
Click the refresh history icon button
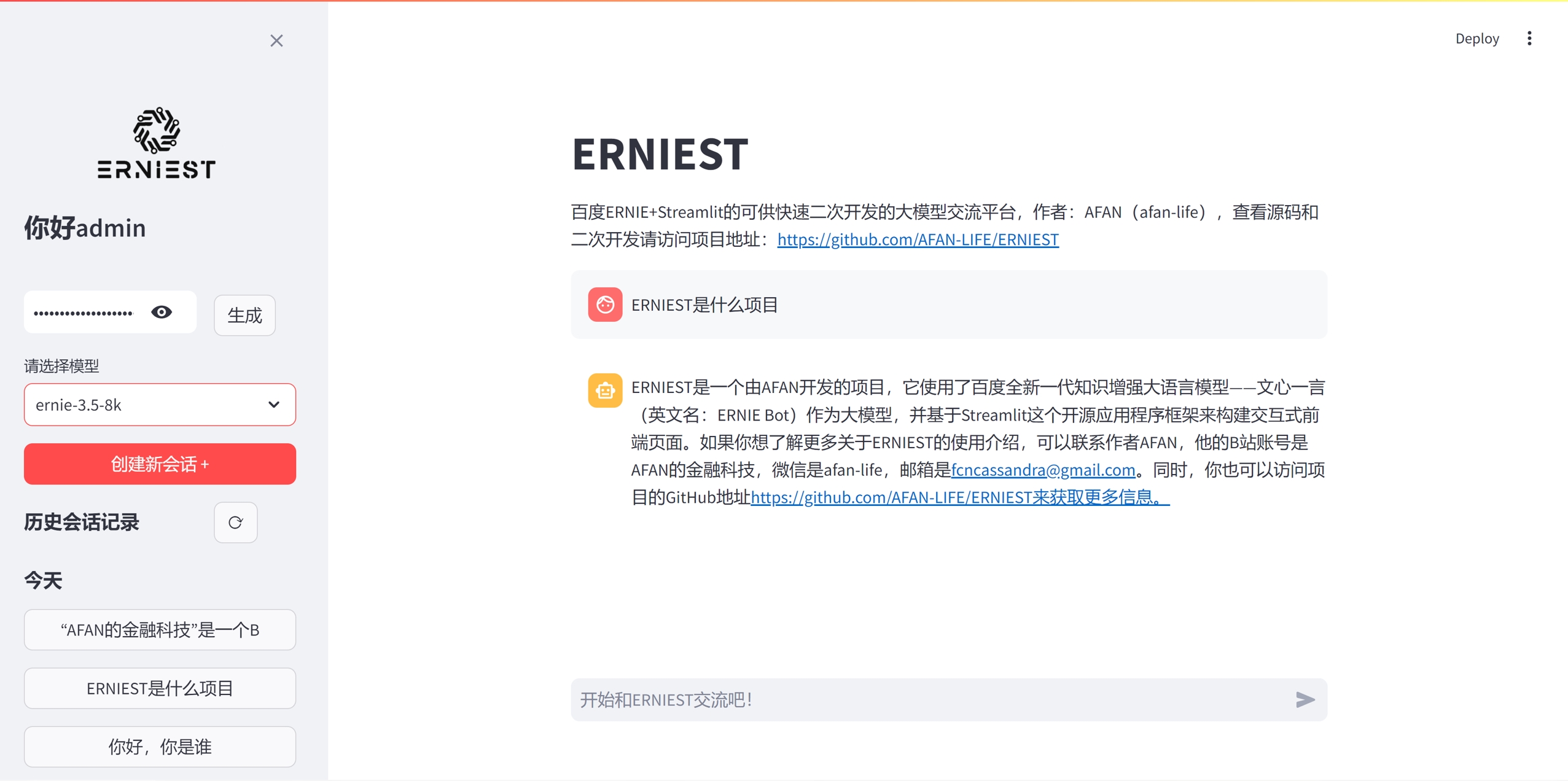pyautogui.click(x=235, y=523)
